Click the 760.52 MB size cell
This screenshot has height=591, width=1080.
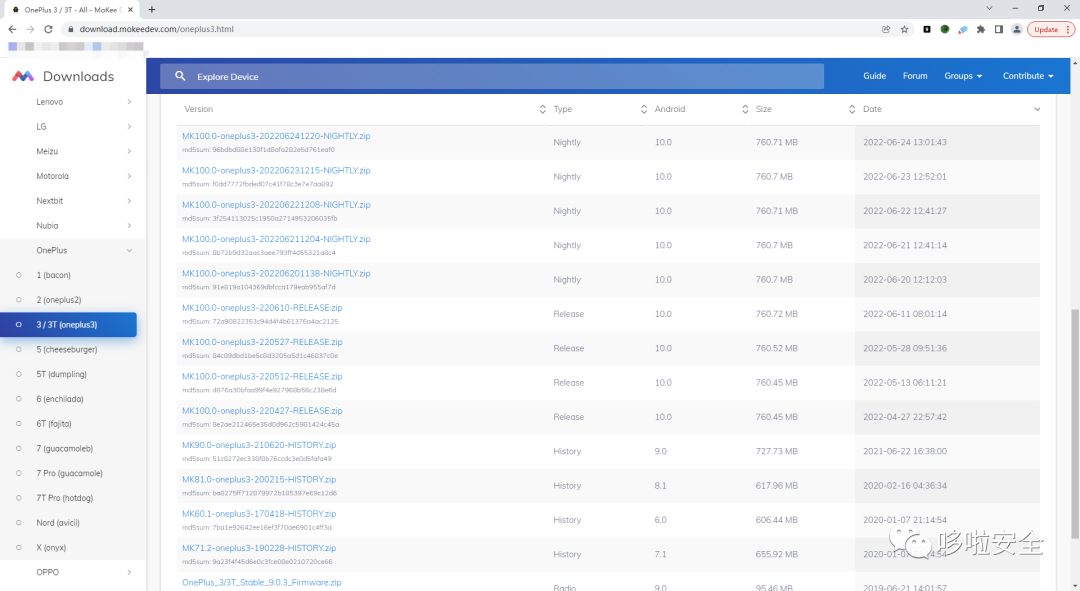776,348
